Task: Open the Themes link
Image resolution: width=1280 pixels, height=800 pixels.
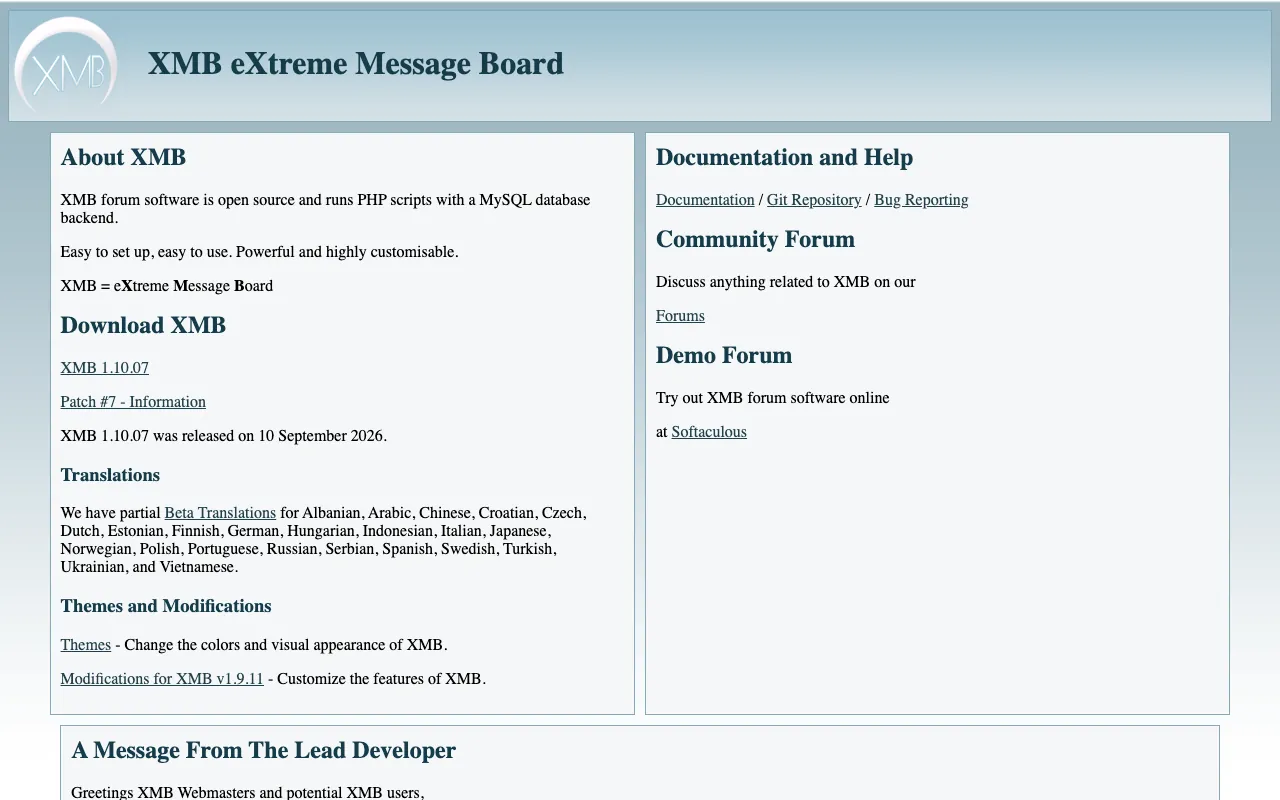Action: 85,645
